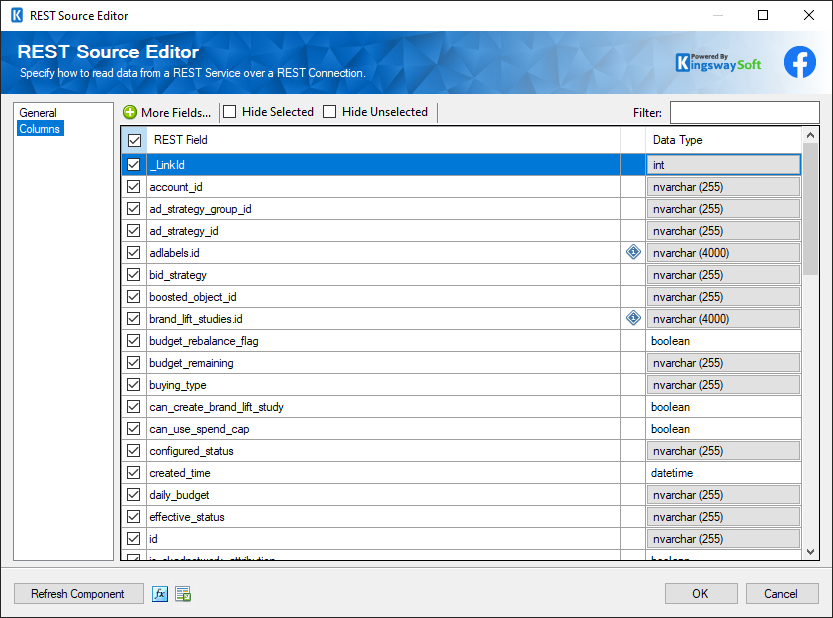Click the Facebook logo icon
The width and height of the screenshot is (833, 618).
click(x=800, y=62)
